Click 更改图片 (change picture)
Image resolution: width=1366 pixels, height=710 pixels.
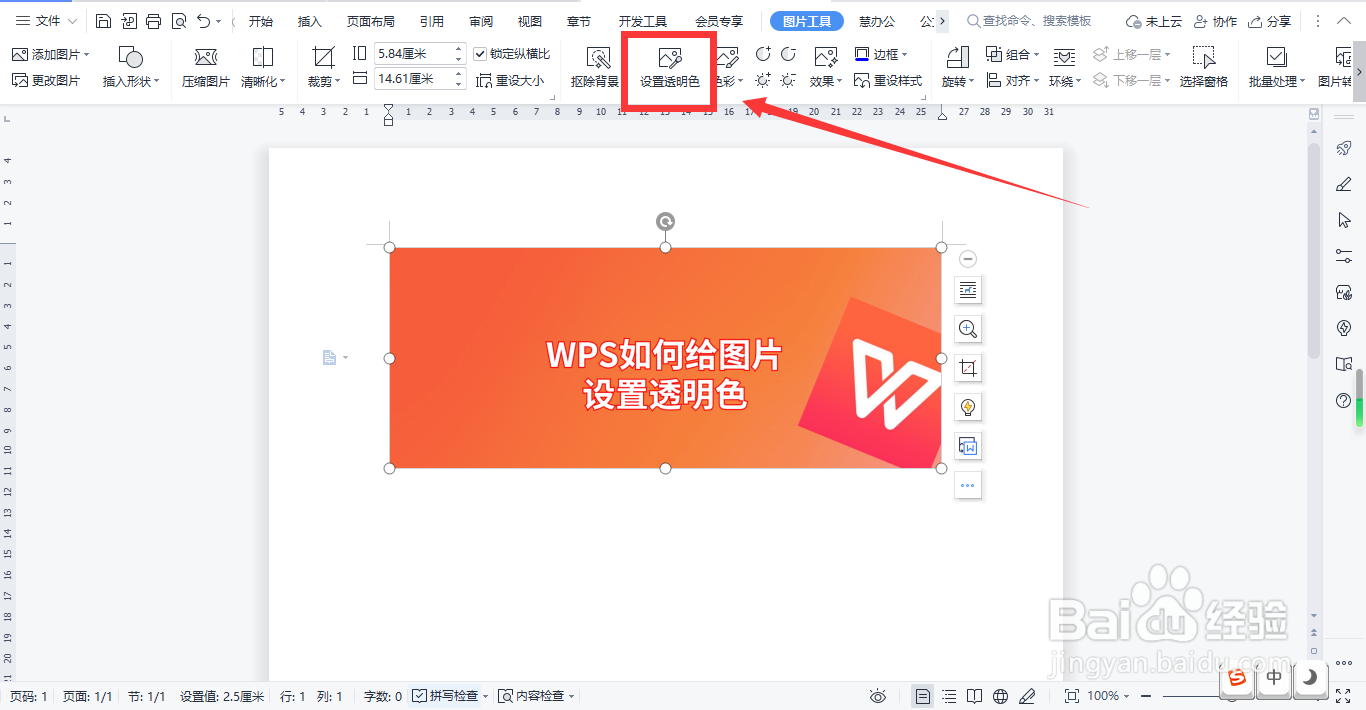(46, 81)
